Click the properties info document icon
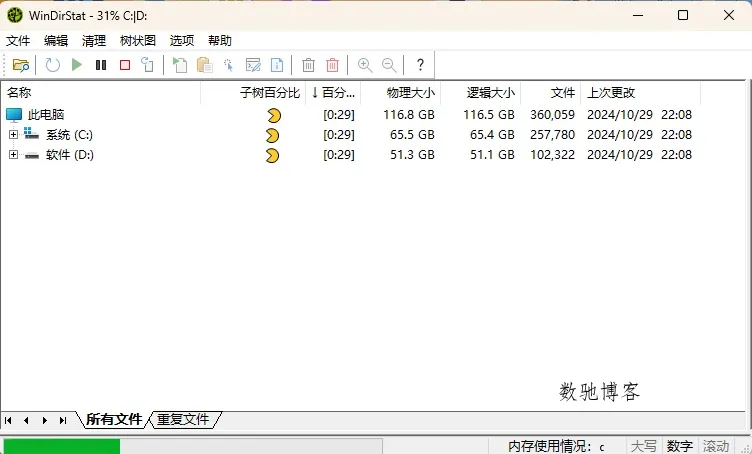Viewport: 752px width, 454px height. (277, 65)
